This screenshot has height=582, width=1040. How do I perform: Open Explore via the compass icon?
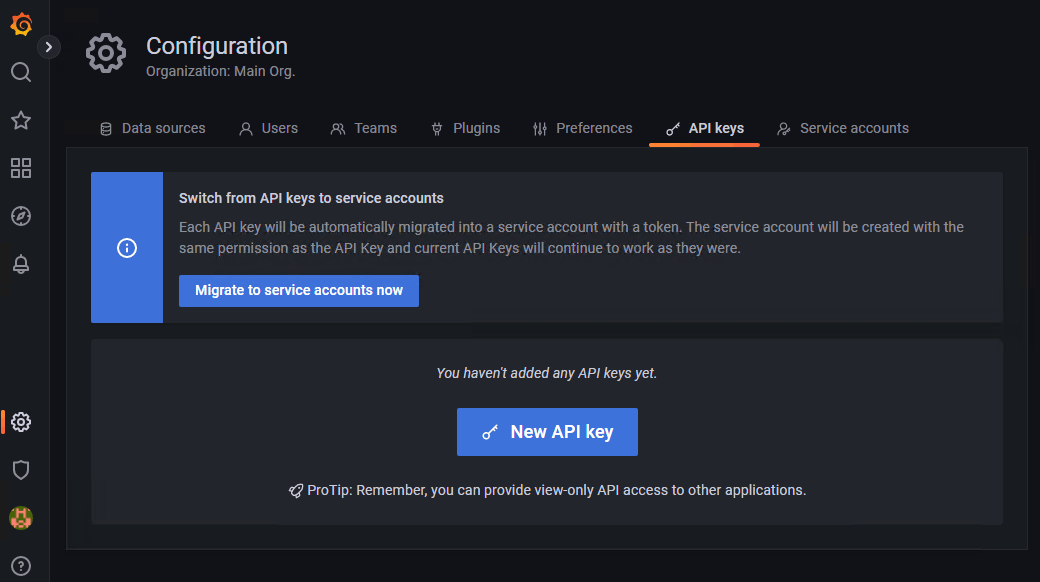pos(21,216)
